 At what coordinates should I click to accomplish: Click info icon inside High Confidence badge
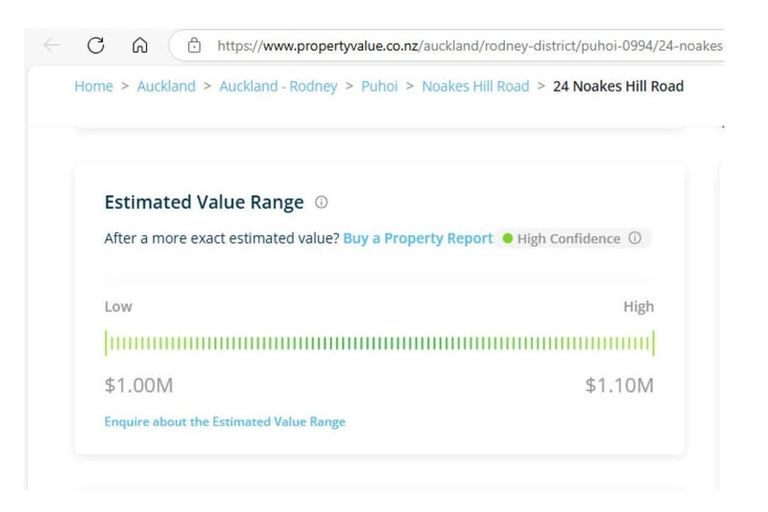click(635, 239)
